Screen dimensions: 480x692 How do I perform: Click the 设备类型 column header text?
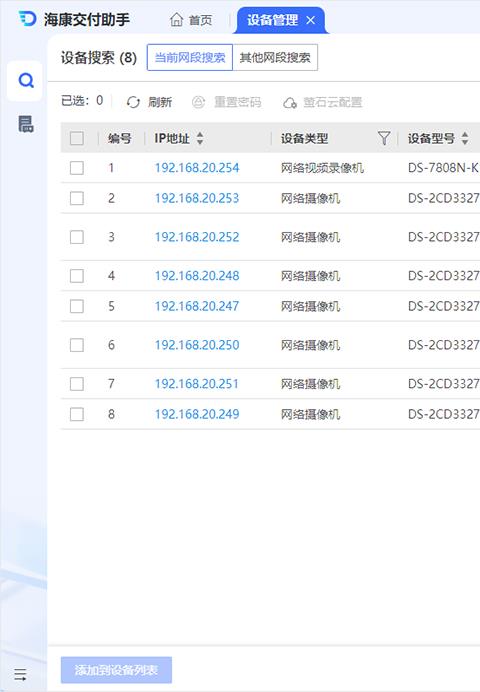point(304,139)
